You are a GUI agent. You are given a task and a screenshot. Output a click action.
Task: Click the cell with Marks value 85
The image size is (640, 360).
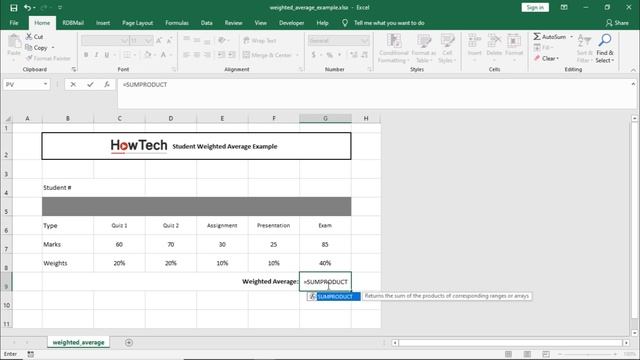click(325, 244)
